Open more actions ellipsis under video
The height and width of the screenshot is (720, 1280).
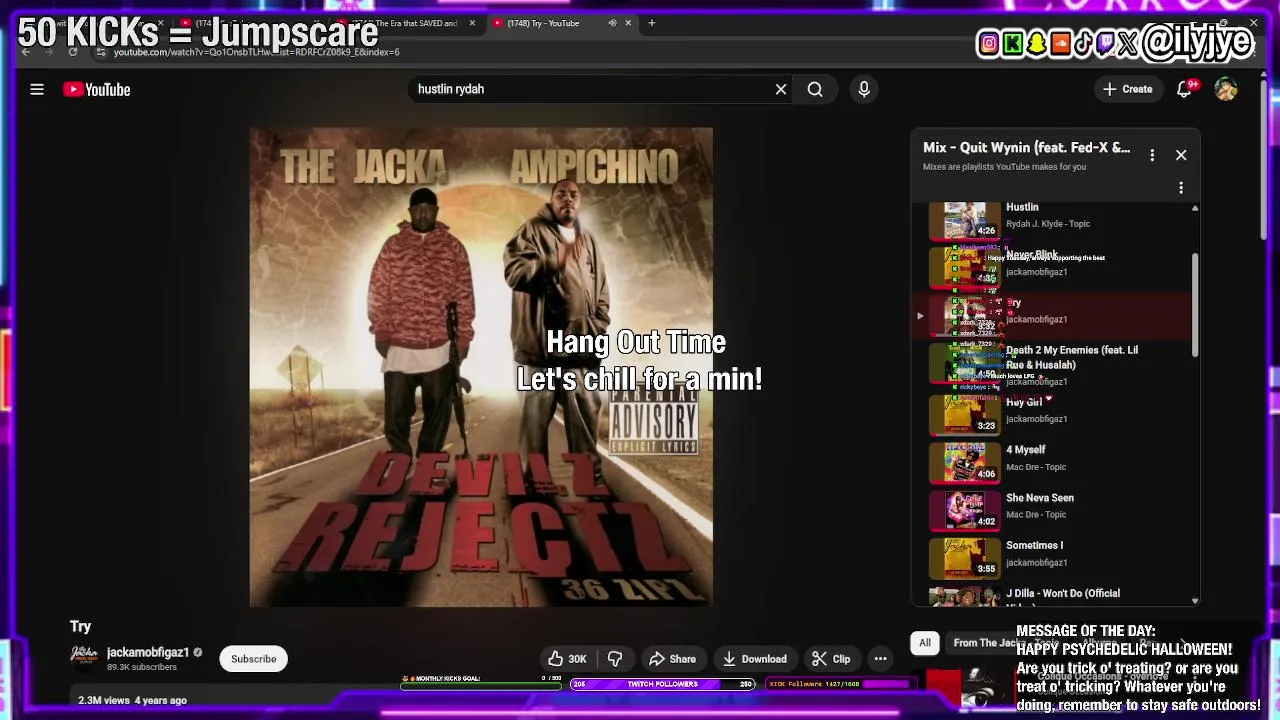[880, 659]
